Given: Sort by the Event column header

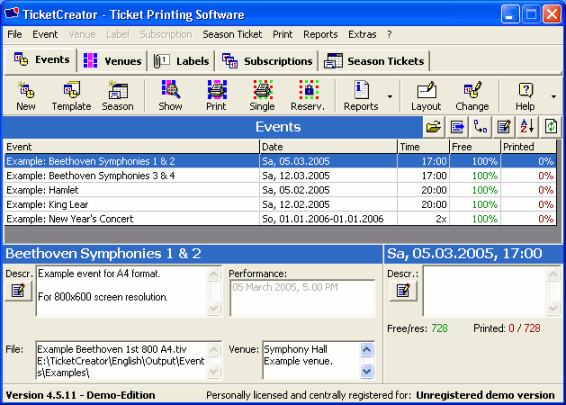Looking at the screenshot, I should coord(131,147).
